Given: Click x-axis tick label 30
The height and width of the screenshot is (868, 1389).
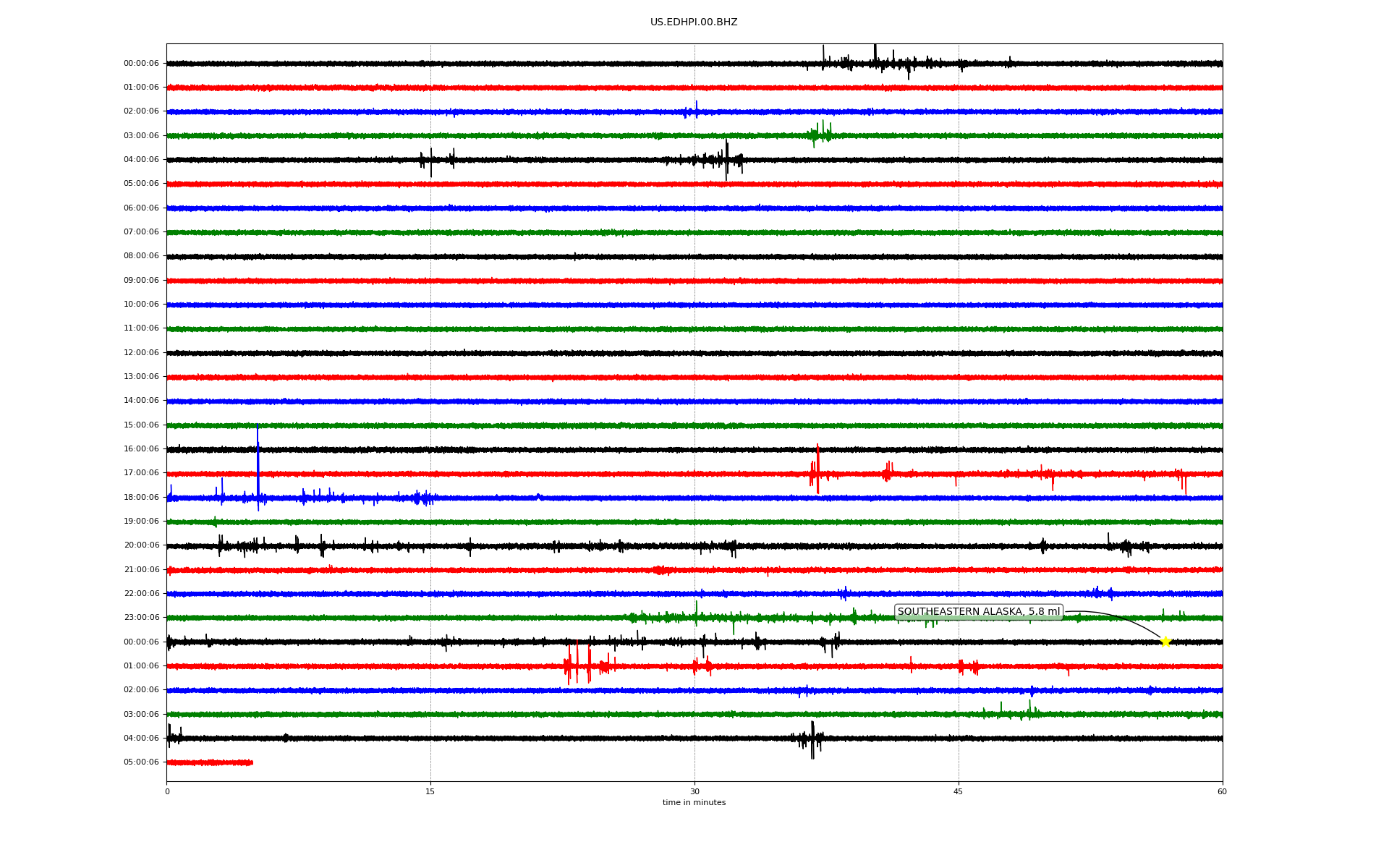Looking at the screenshot, I should (694, 791).
